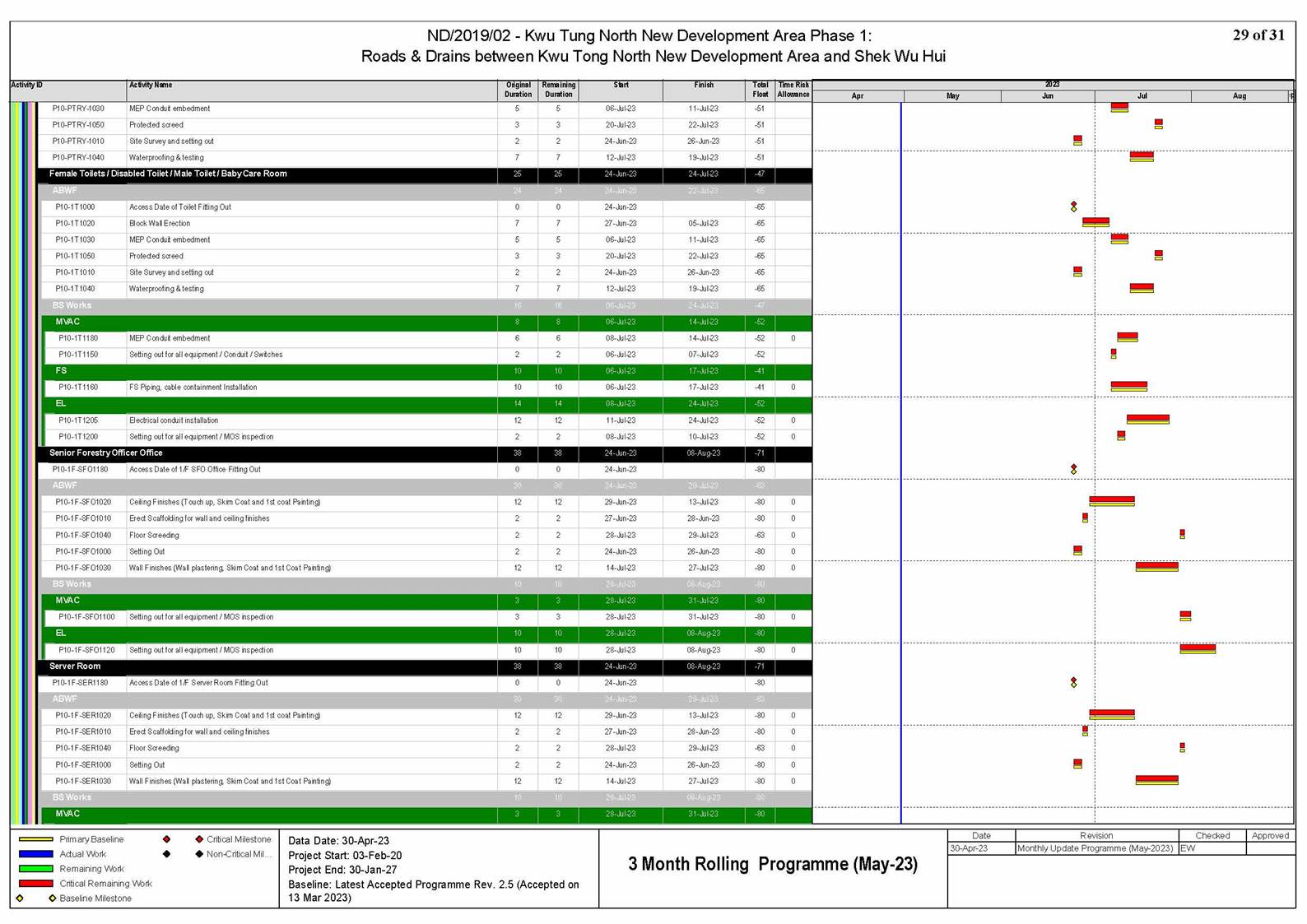The image size is (1307, 924).
Task: Click activity ID P10-1T1180
Action: tap(78, 338)
